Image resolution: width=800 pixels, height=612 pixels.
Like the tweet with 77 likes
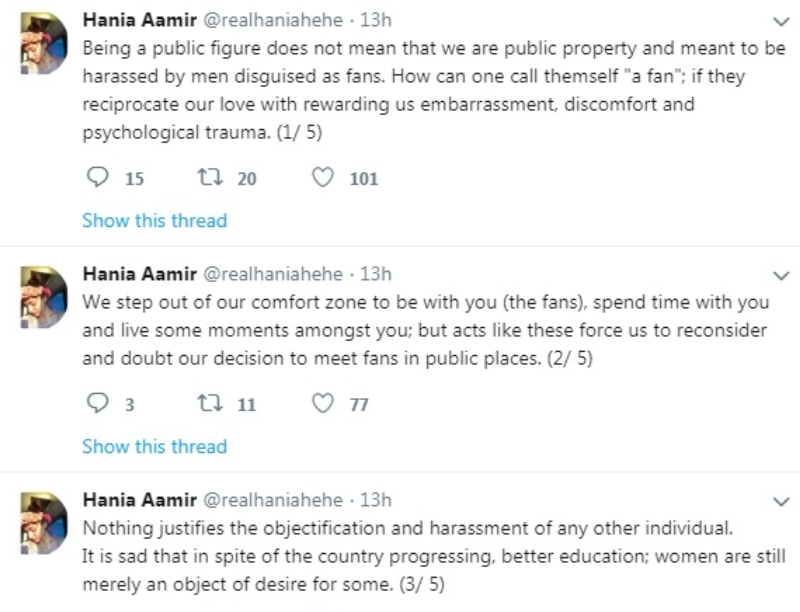(x=322, y=404)
